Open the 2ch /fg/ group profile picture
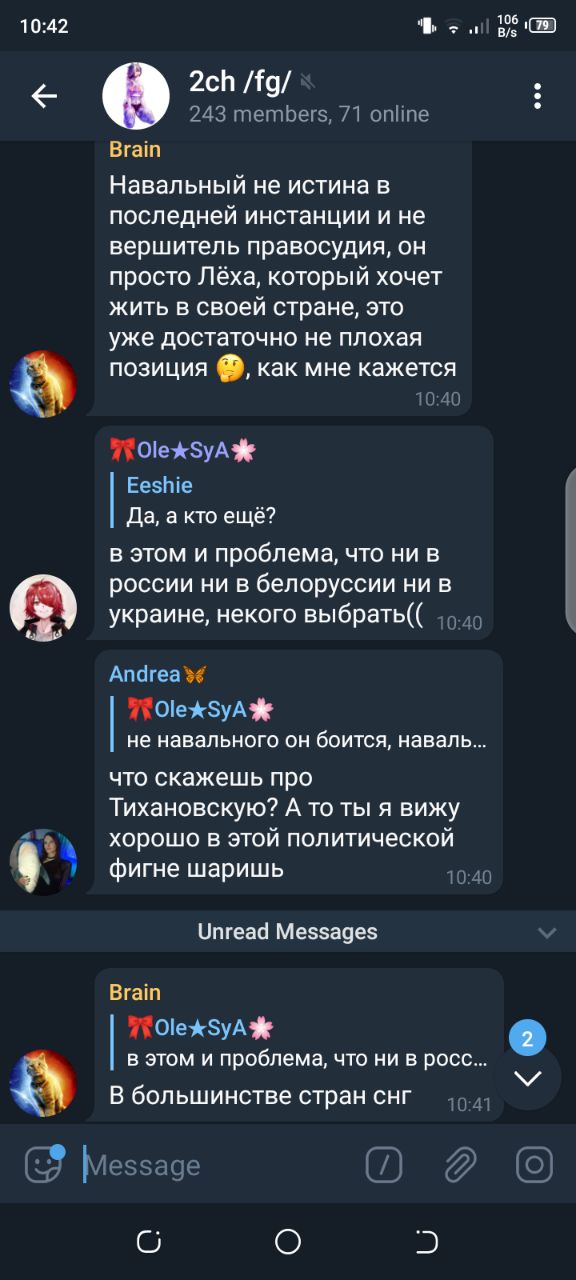 [136, 96]
